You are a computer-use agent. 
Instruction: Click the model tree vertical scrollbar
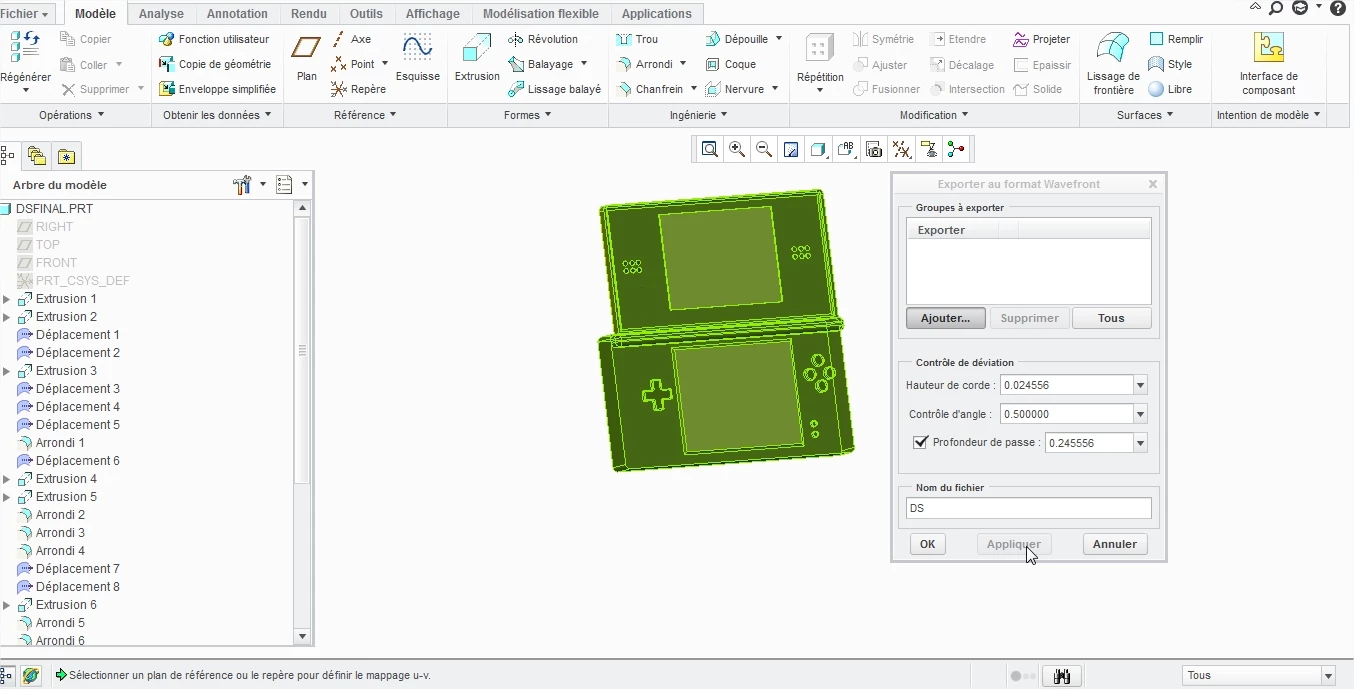point(302,350)
